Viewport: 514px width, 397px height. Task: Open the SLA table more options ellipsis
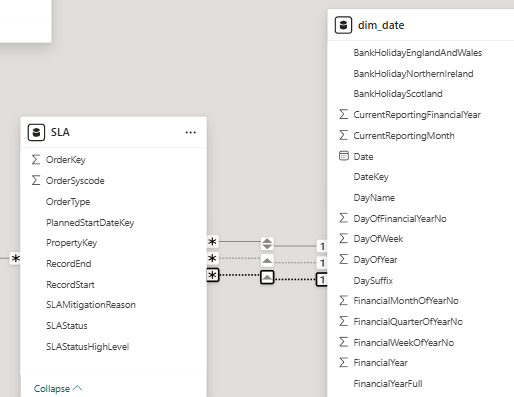[191, 133]
